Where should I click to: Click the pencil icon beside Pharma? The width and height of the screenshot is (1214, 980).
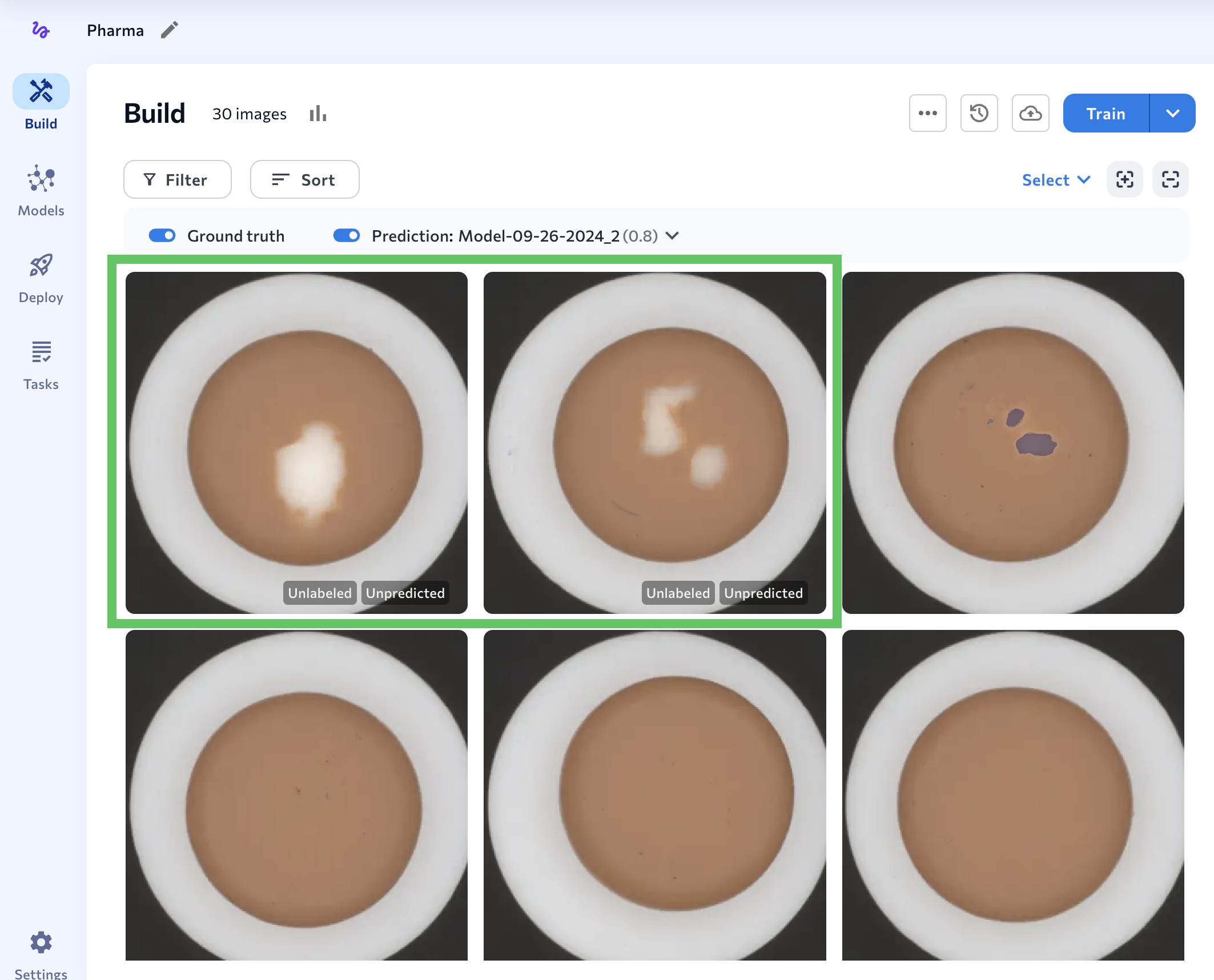[169, 30]
